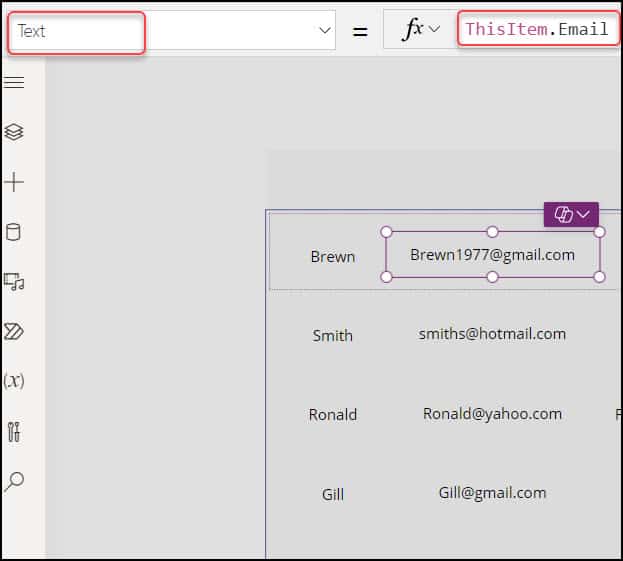Select the Gill name label
623x561 pixels.
point(333,494)
